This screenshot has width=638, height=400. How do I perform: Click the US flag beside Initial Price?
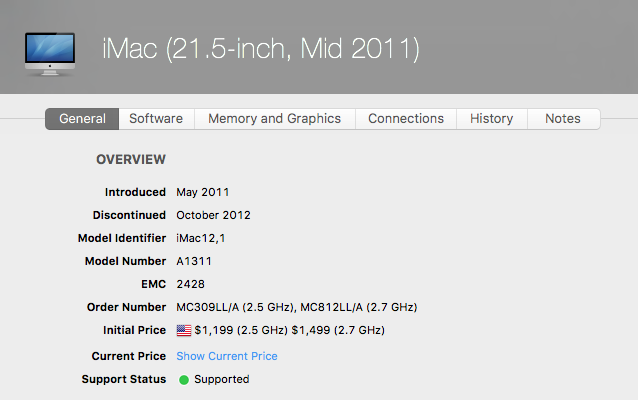(184, 330)
